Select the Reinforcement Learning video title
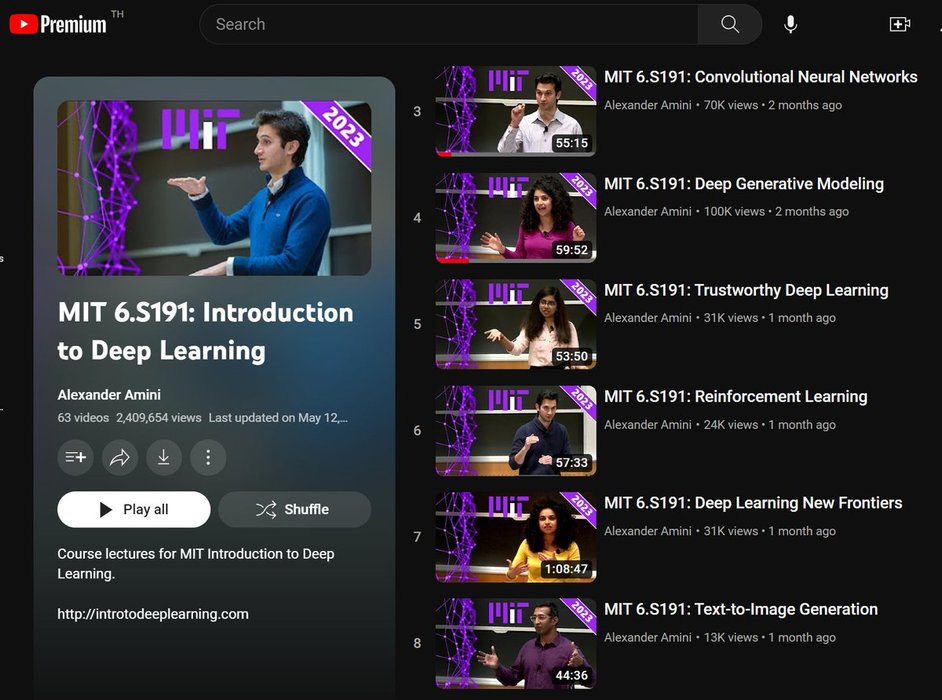 coord(735,397)
